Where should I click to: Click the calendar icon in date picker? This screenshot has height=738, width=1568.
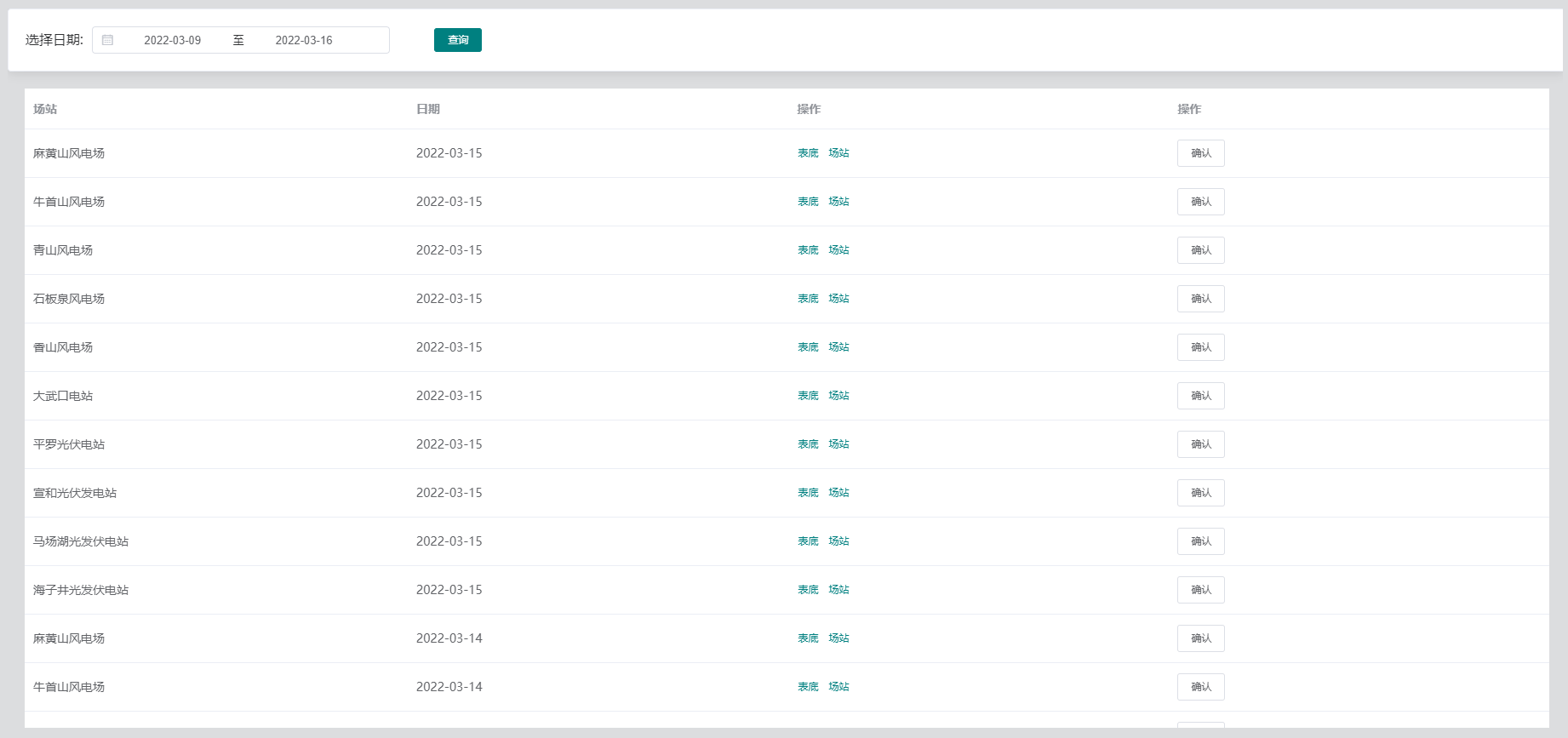107,40
